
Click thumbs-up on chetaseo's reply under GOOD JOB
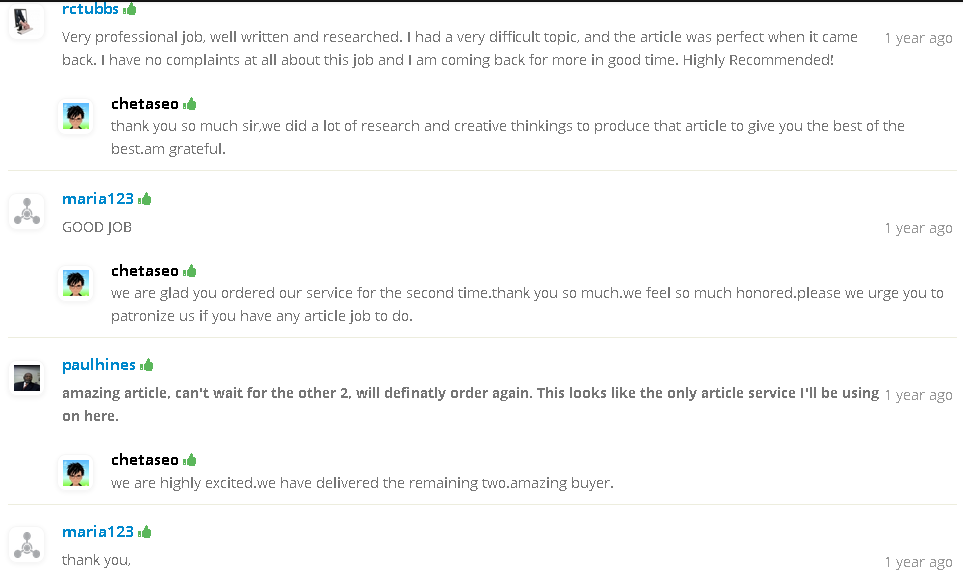point(190,271)
